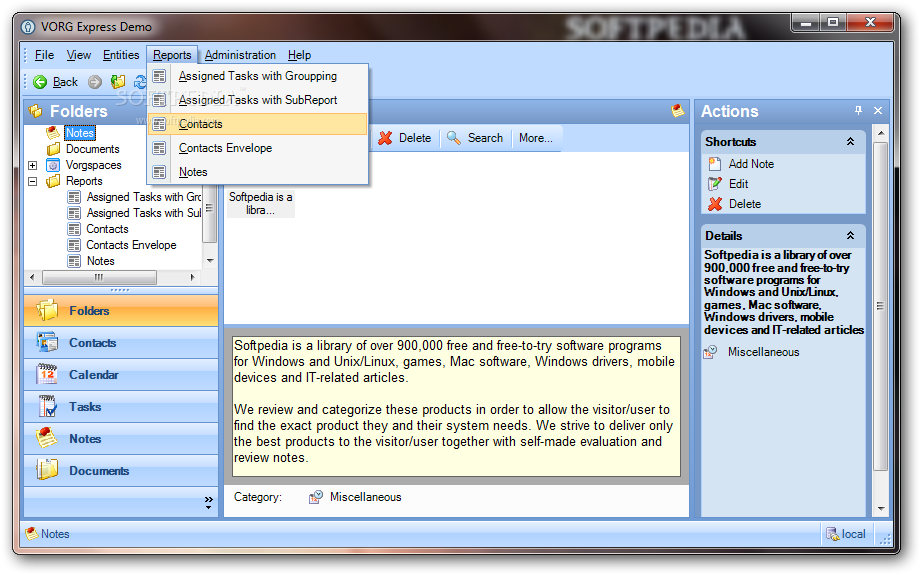Click the Miscellaneous category label

pyautogui.click(x=365, y=497)
